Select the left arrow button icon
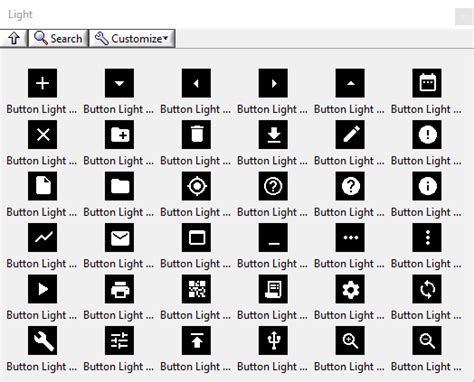This screenshot has height=382, width=474. point(196,83)
